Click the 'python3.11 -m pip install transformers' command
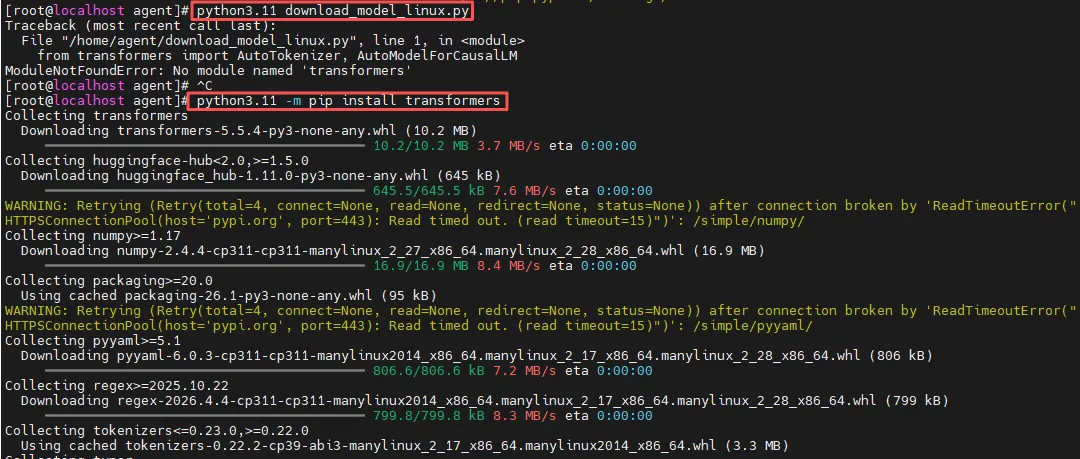Screen dimensions: 1080x459 pos(349,101)
